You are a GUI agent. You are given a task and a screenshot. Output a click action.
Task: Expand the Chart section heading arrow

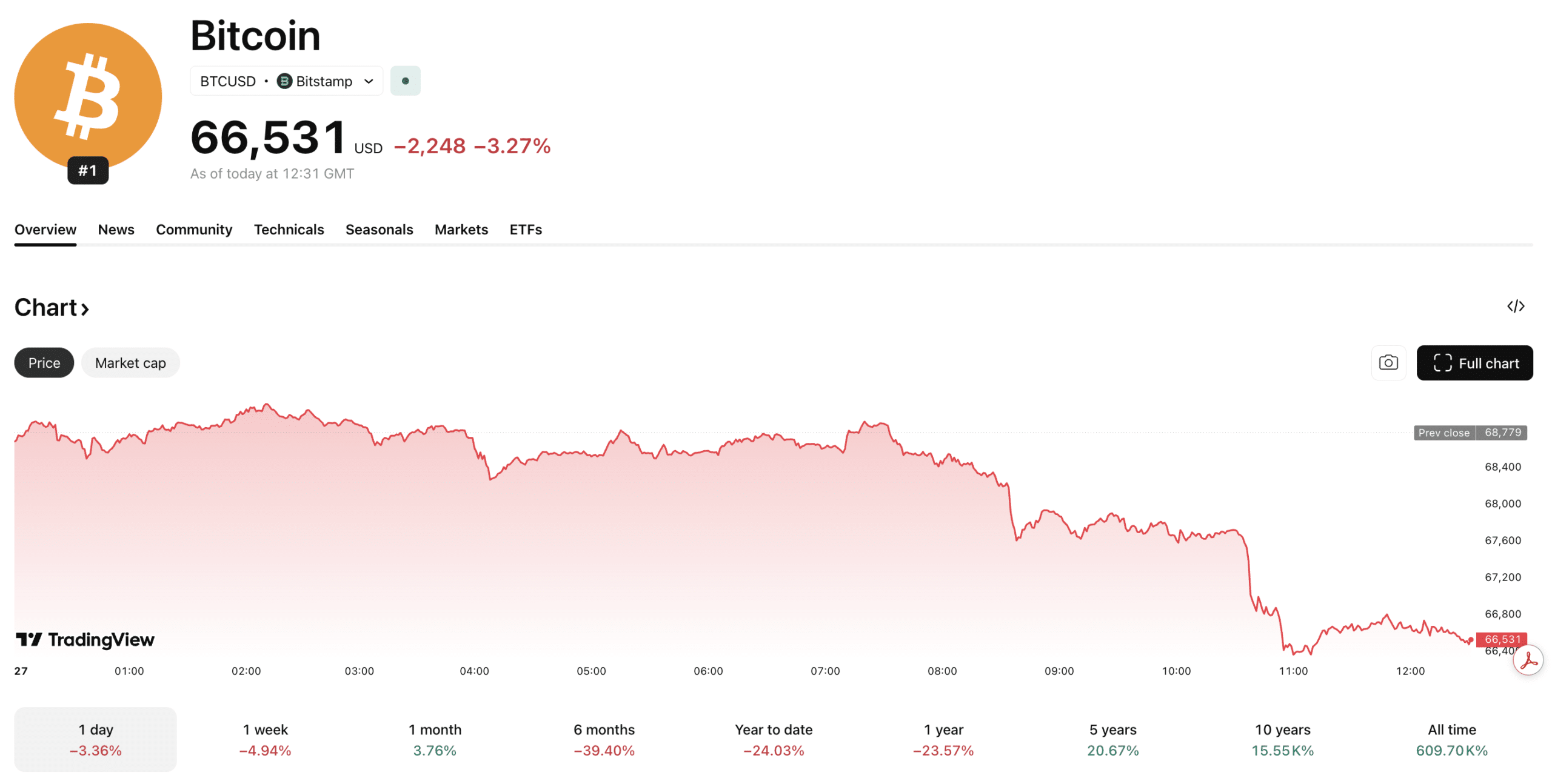[x=85, y=309]
